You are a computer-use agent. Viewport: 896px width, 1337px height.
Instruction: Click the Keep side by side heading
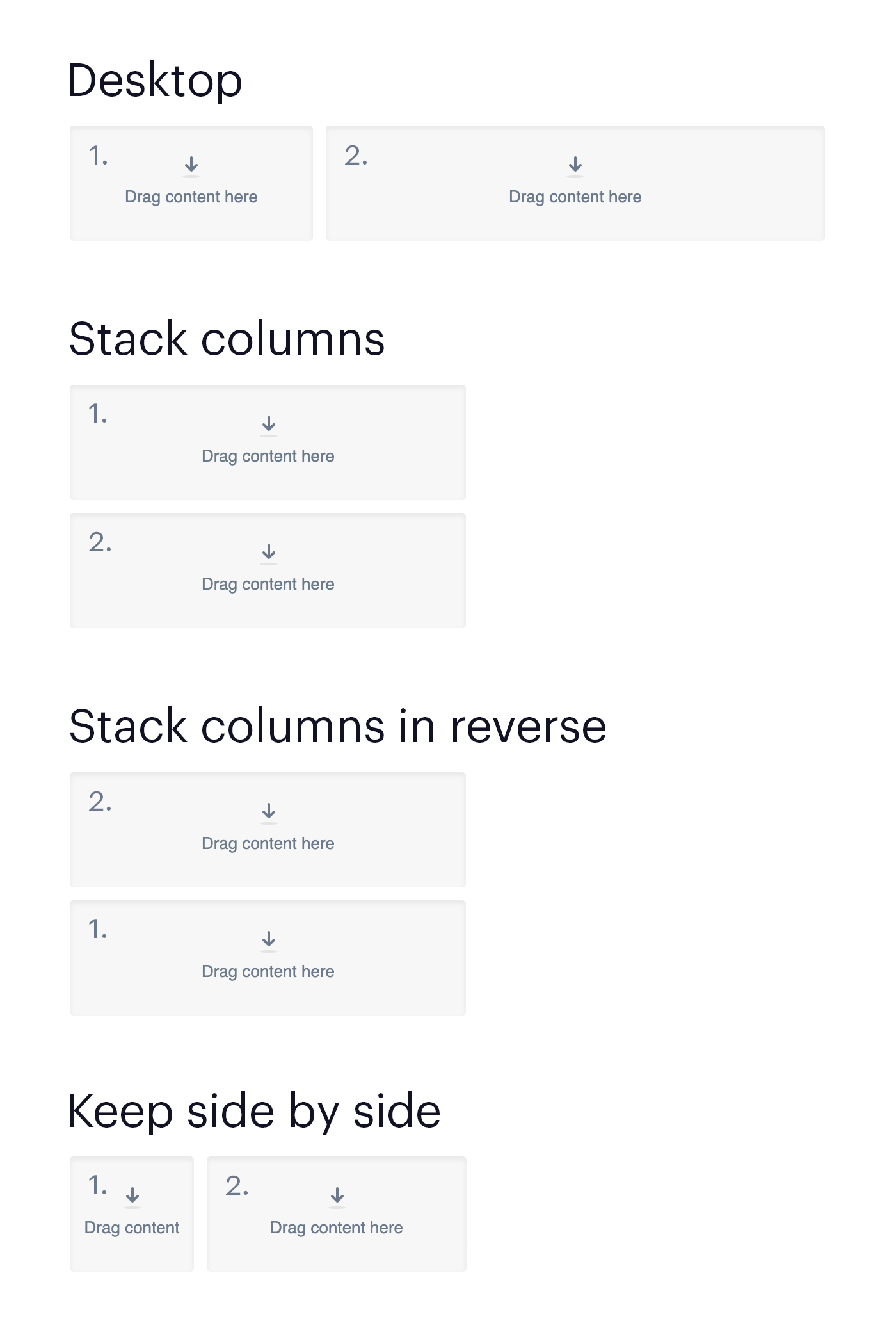coord(255,1111)
